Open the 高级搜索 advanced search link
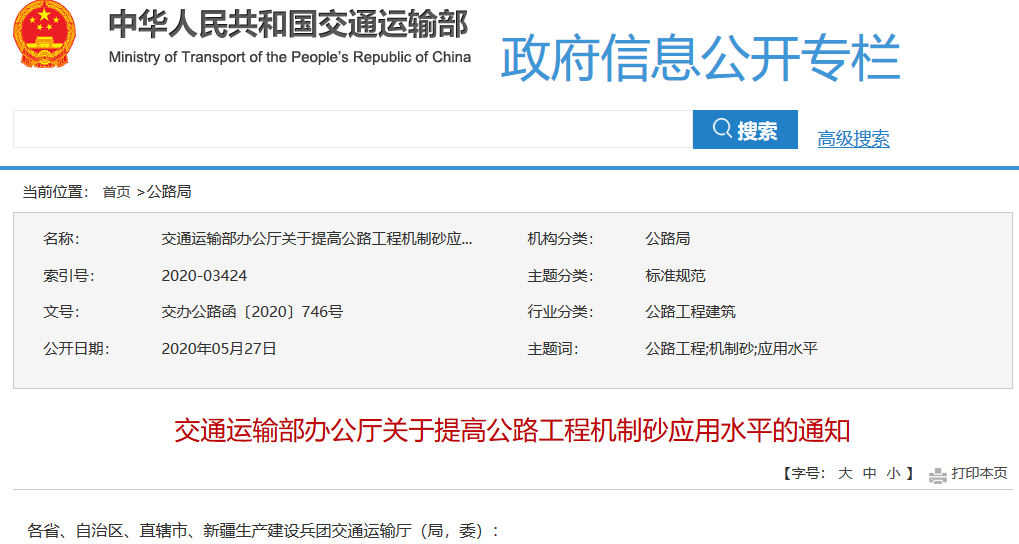This screenshot has height=544, width=1019. point(853,139)
